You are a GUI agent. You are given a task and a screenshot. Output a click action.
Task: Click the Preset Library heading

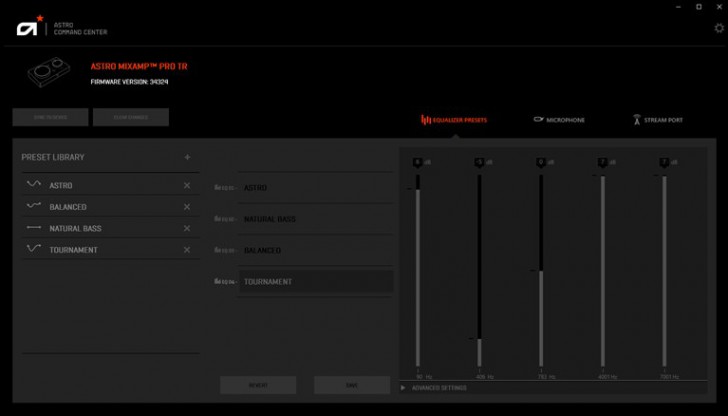coord(53,157)
